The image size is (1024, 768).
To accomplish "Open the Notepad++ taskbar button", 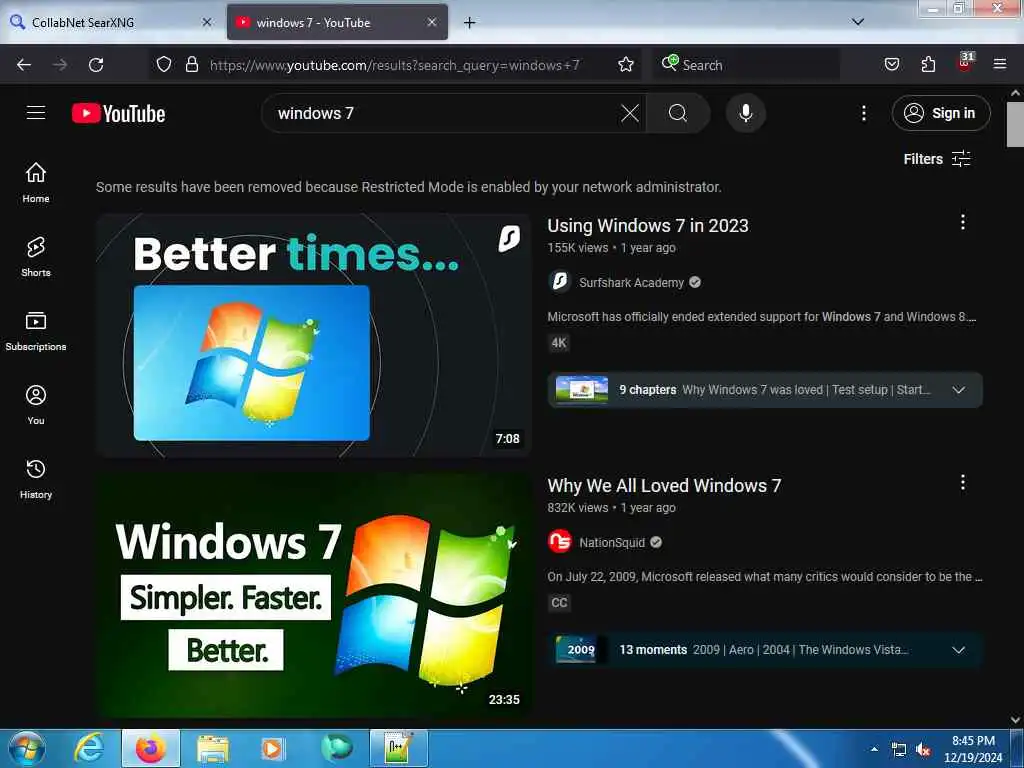I will click(x=398, y=748).
